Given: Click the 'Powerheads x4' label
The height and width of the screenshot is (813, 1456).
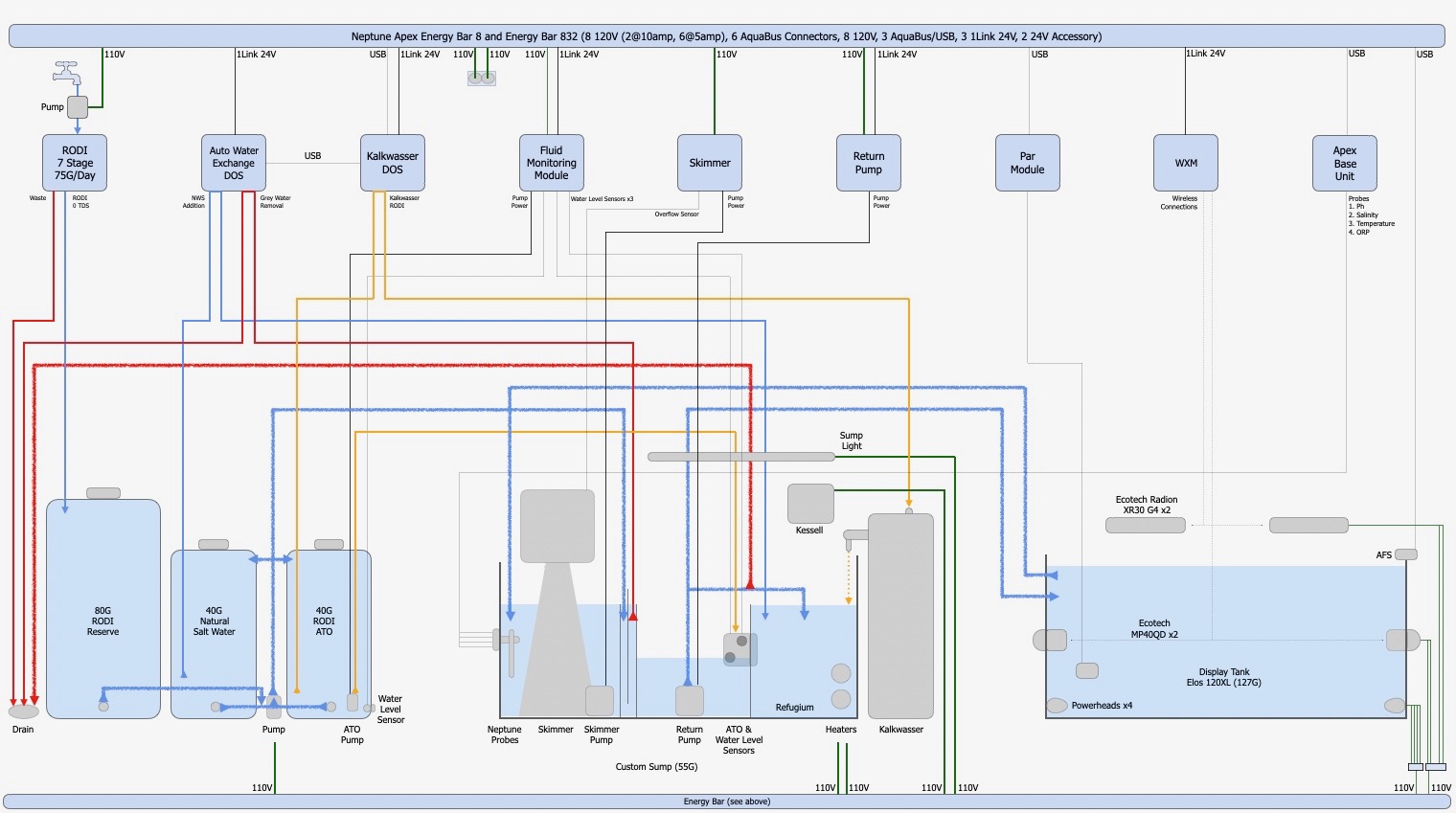Looking at the screenshot, I should pyautogui.click(x=1102, y=706).
